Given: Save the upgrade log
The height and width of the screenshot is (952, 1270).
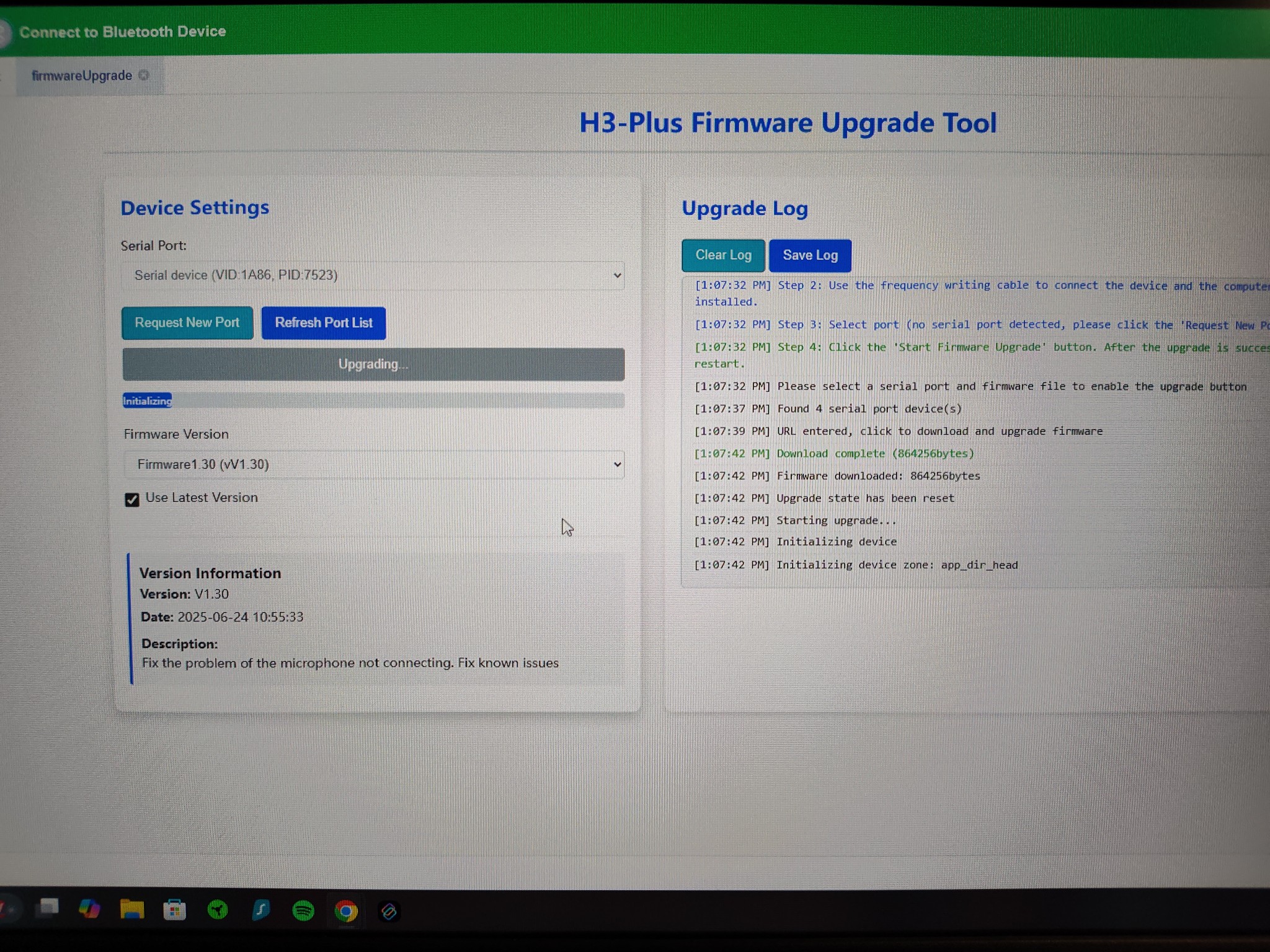Looking at the screenshot, I should pyautogui.click(x=810, y=255).
